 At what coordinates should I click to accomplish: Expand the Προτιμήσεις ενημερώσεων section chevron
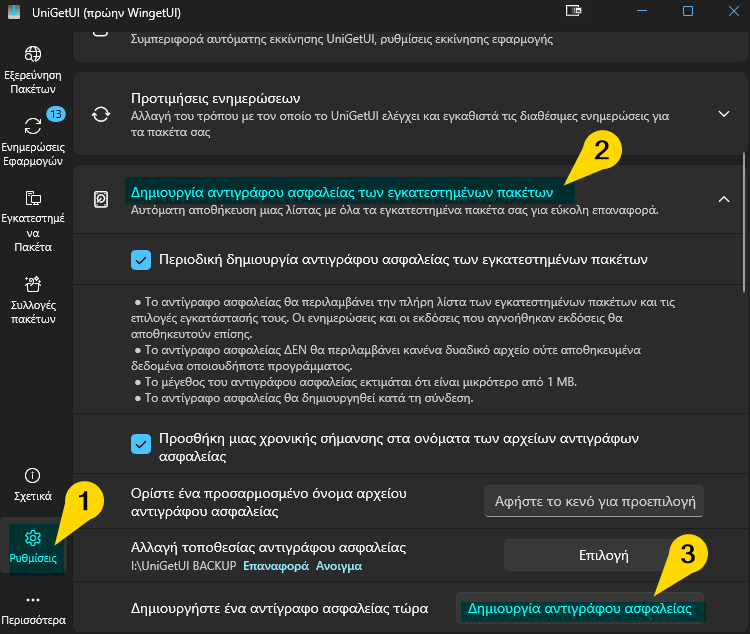tap(725, 114)
